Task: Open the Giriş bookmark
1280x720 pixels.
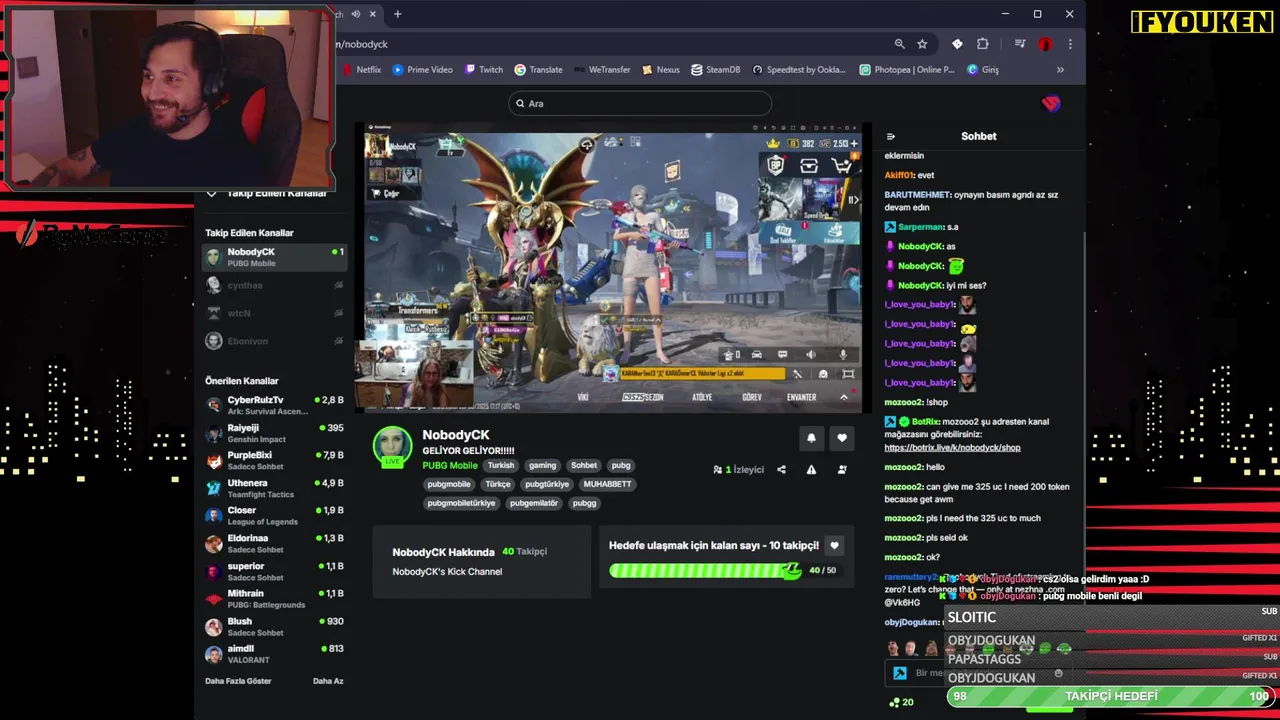Action: tap(983, 70)
